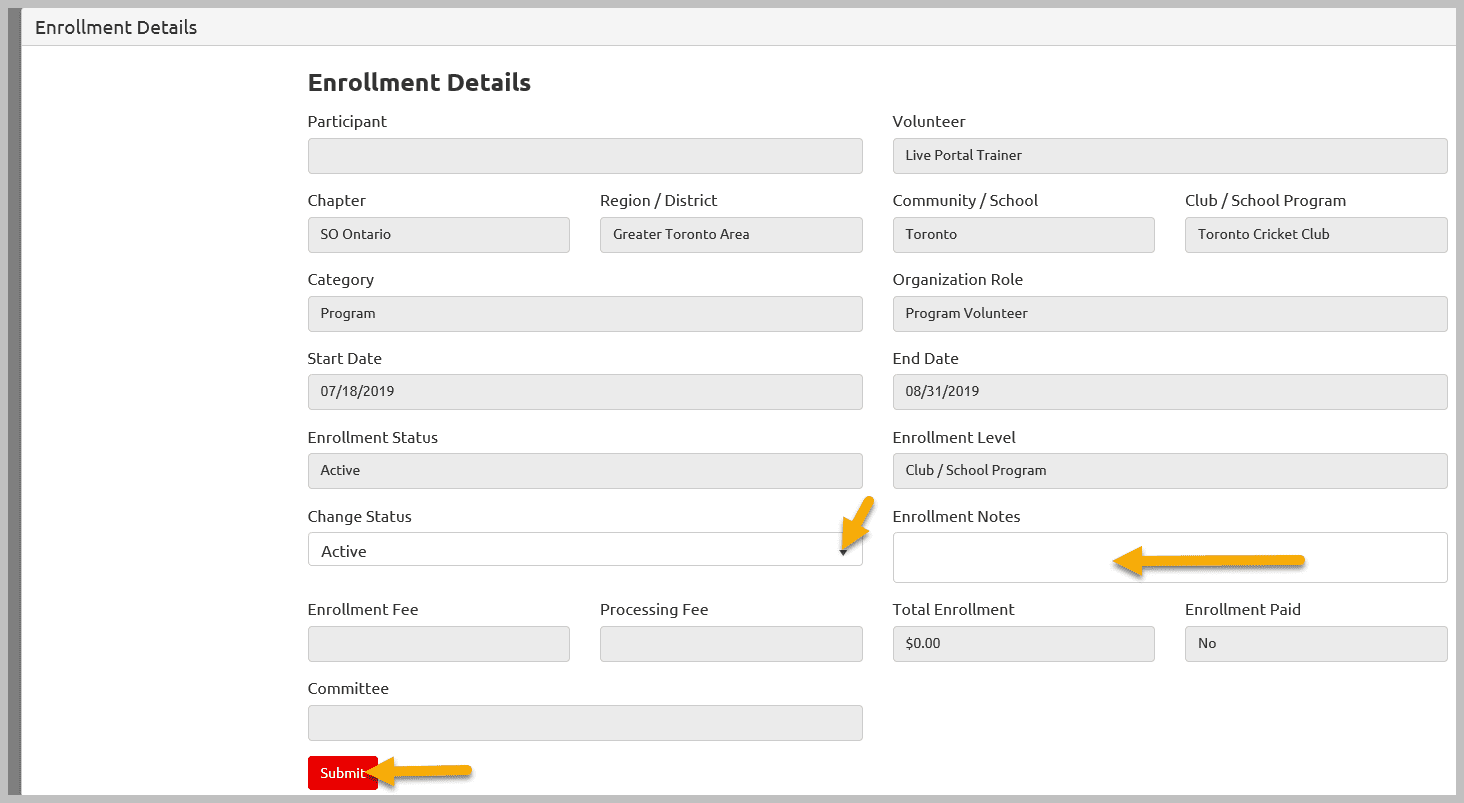Click the Committee label
Screen dimensions: 1464x803
tap(348, 689)
